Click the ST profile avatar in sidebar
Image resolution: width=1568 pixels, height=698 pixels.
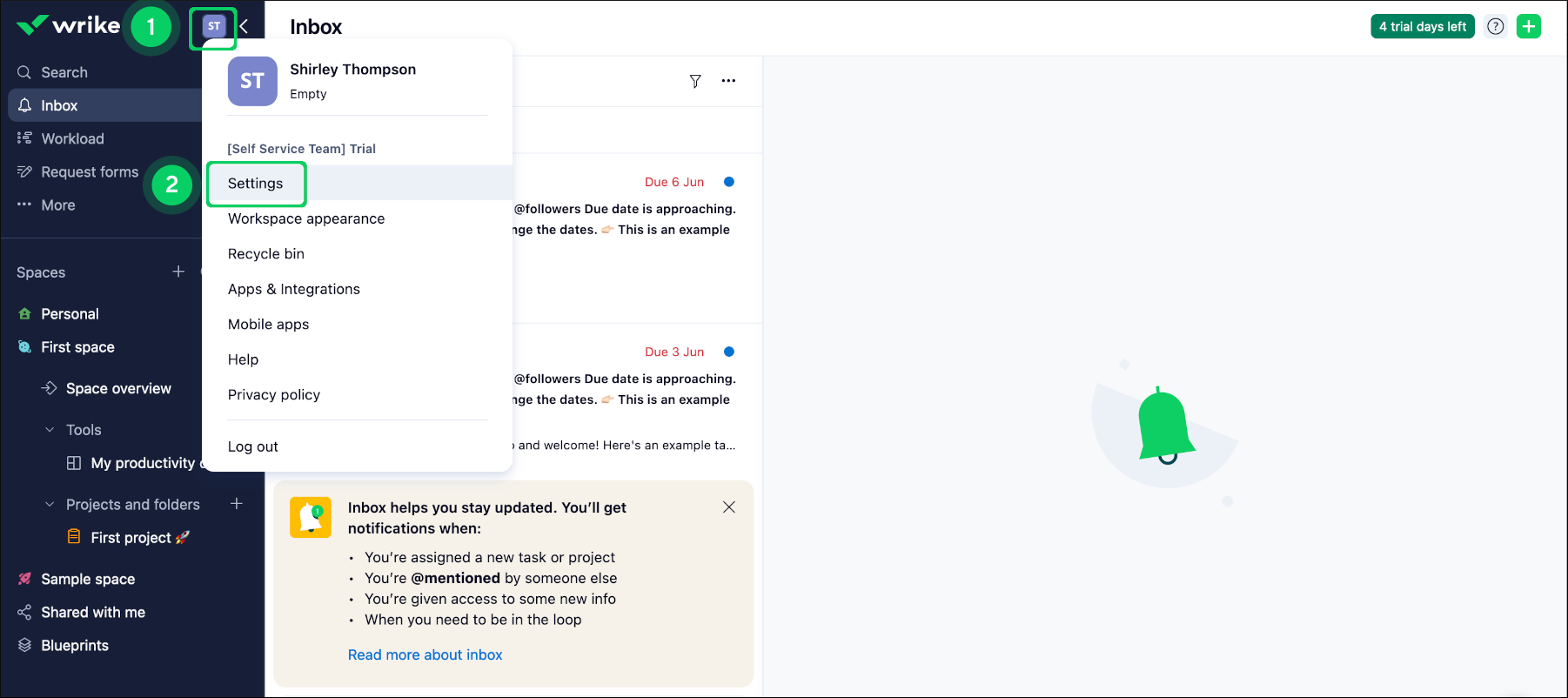click(213, 26)
